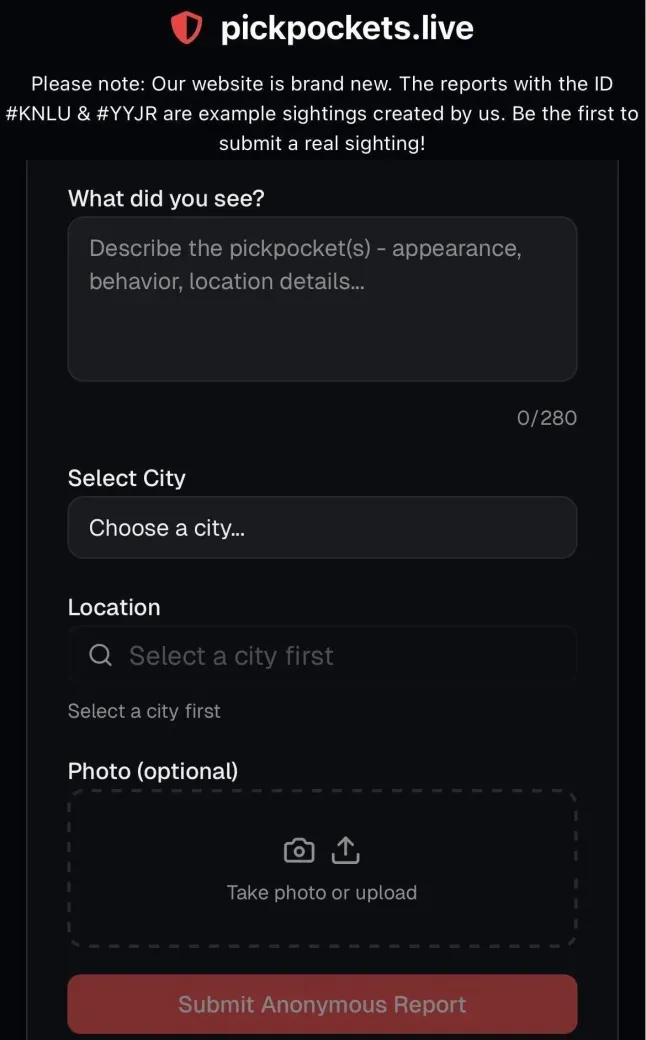Tap the camera icon to take photo
Viewport: 646px width, 1040px height.
299,850
